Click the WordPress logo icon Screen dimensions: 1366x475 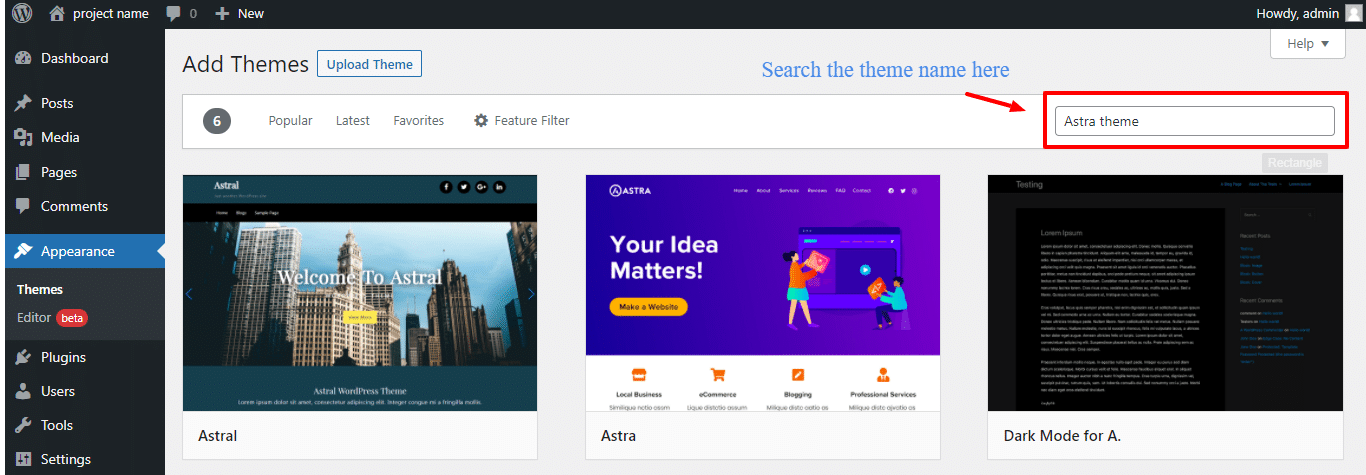coord(22,13)
